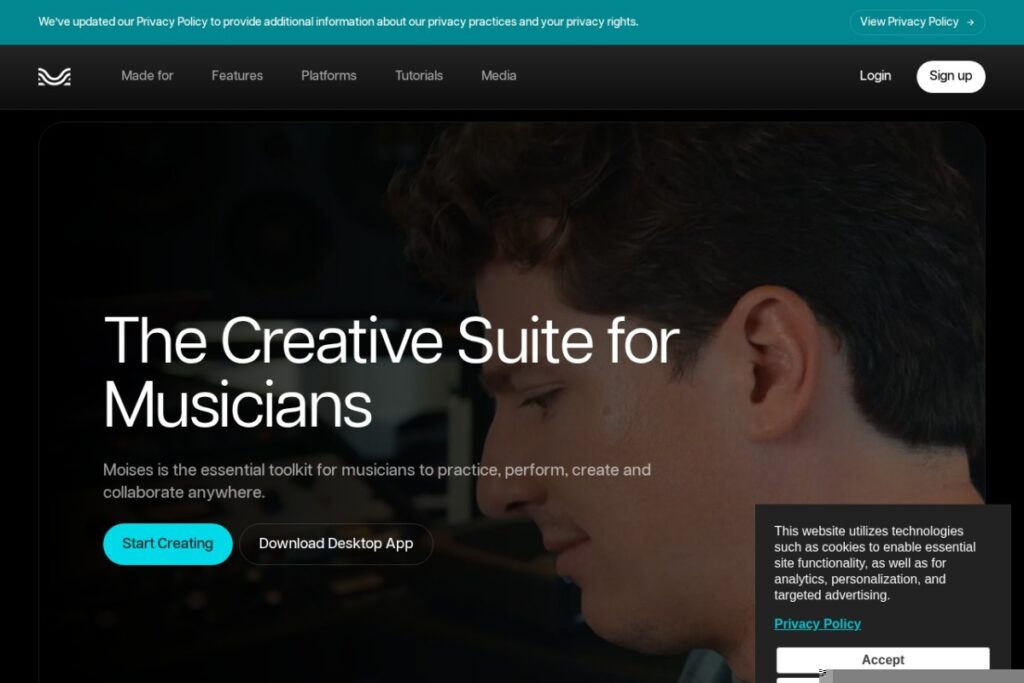The width and height of the screenshot is (1024, 683).
Task: Open View Privacy Policy in banner
Action: pyautogui.click(x=917, y=22)
